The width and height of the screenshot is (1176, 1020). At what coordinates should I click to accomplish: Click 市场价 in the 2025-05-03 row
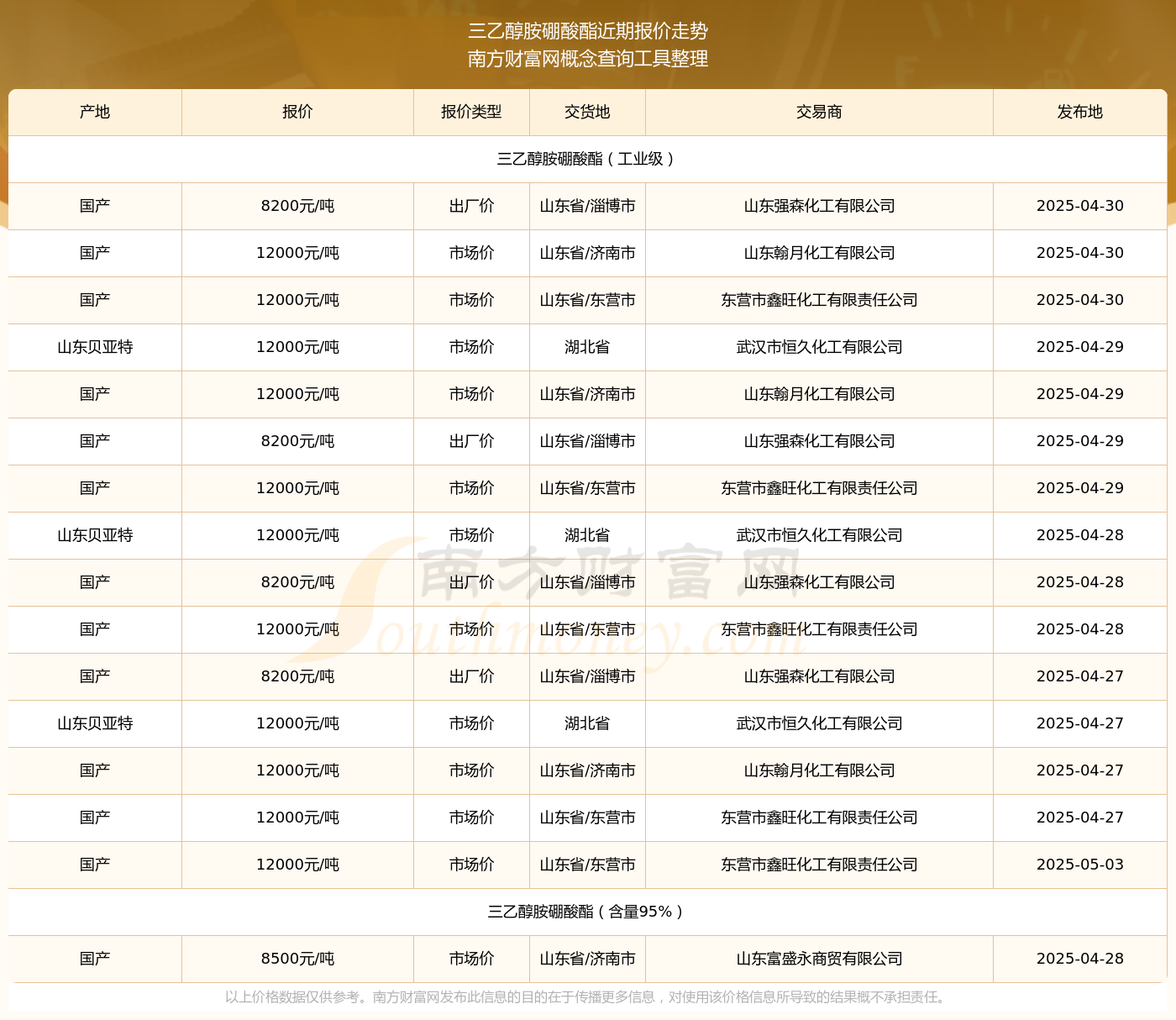point(471,865)
